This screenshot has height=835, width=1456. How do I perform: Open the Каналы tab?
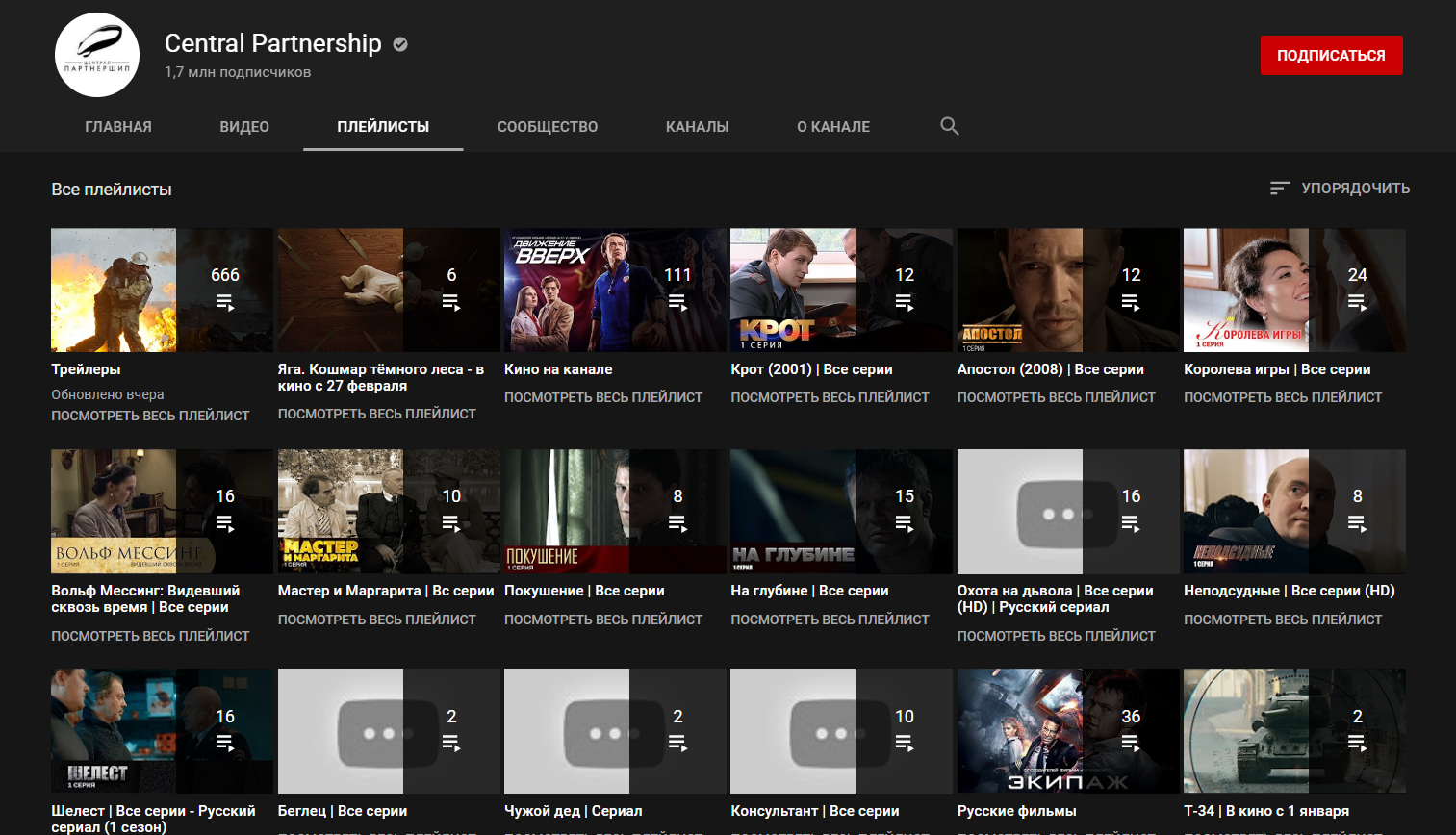coord(697,127)
